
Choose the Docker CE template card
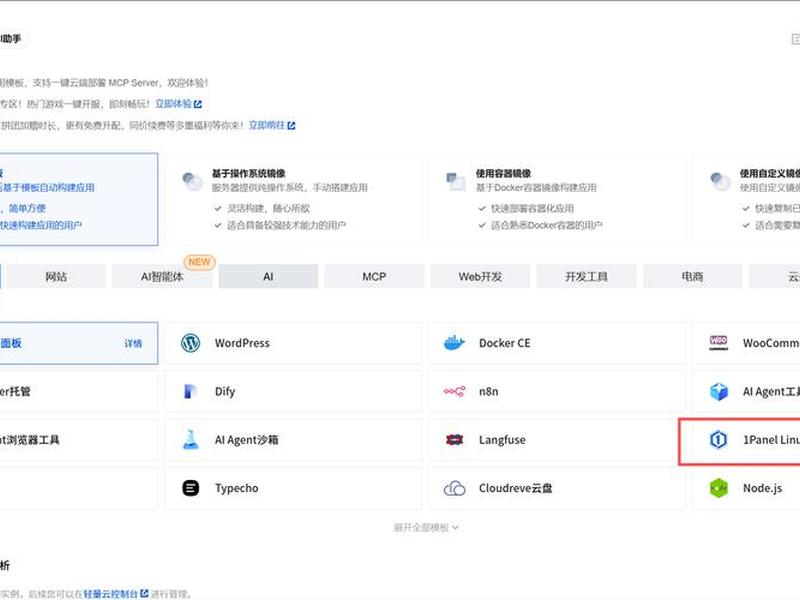point(557,343)
